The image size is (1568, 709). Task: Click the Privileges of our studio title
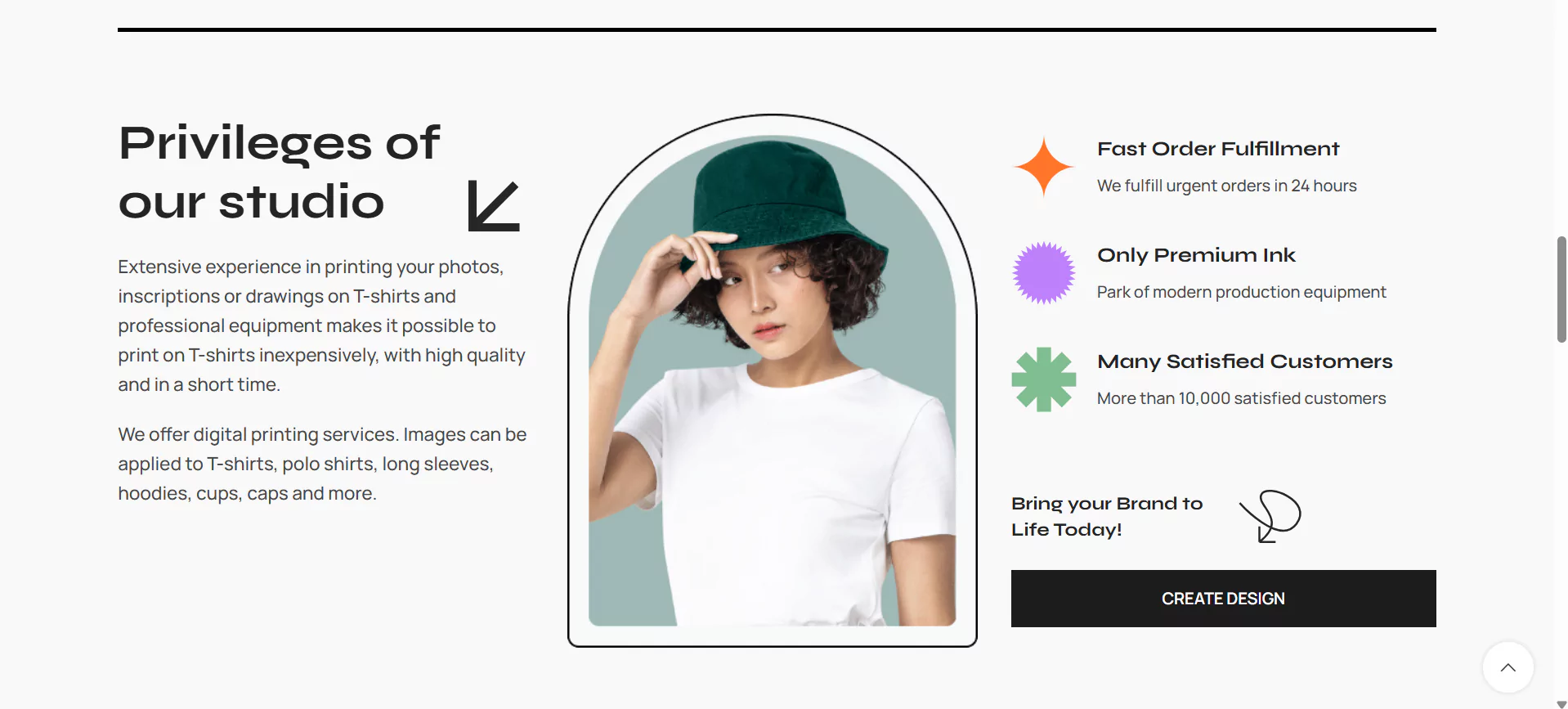[280, 172]
